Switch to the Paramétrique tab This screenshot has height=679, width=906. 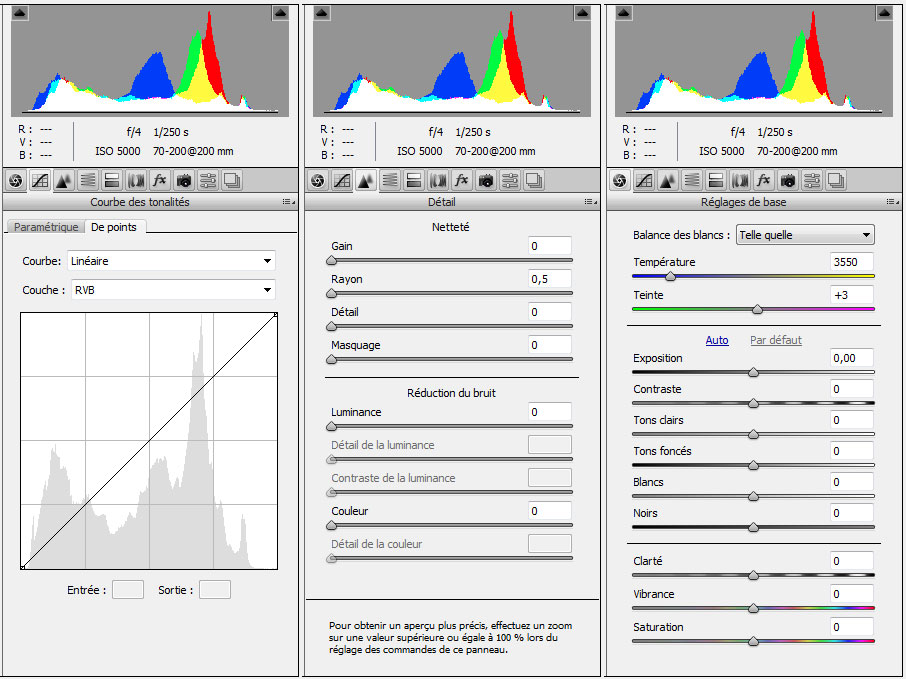[x=46, y=227]
